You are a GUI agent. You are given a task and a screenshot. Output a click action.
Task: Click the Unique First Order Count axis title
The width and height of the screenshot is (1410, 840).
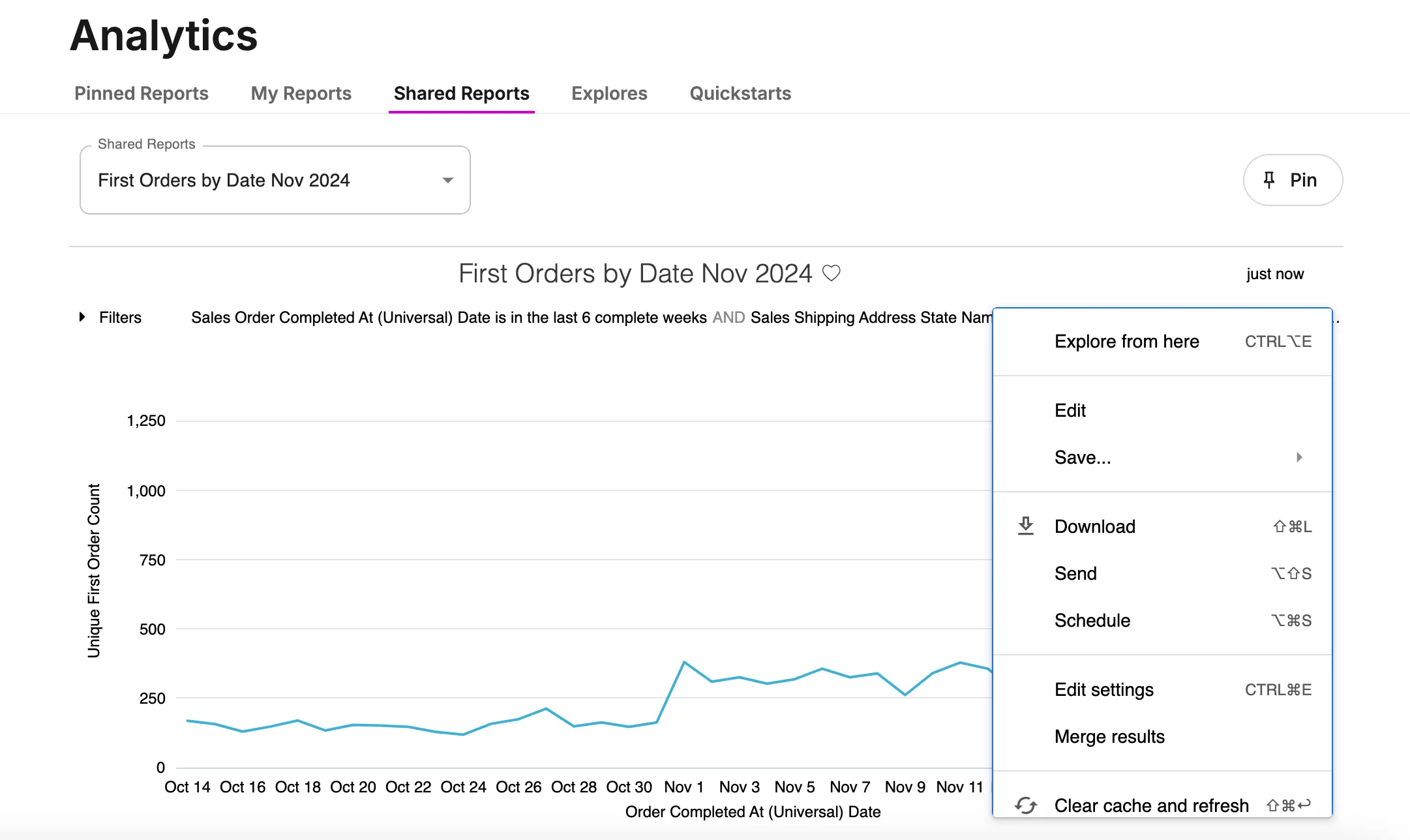pyautogui.click(x=94, y=571)
